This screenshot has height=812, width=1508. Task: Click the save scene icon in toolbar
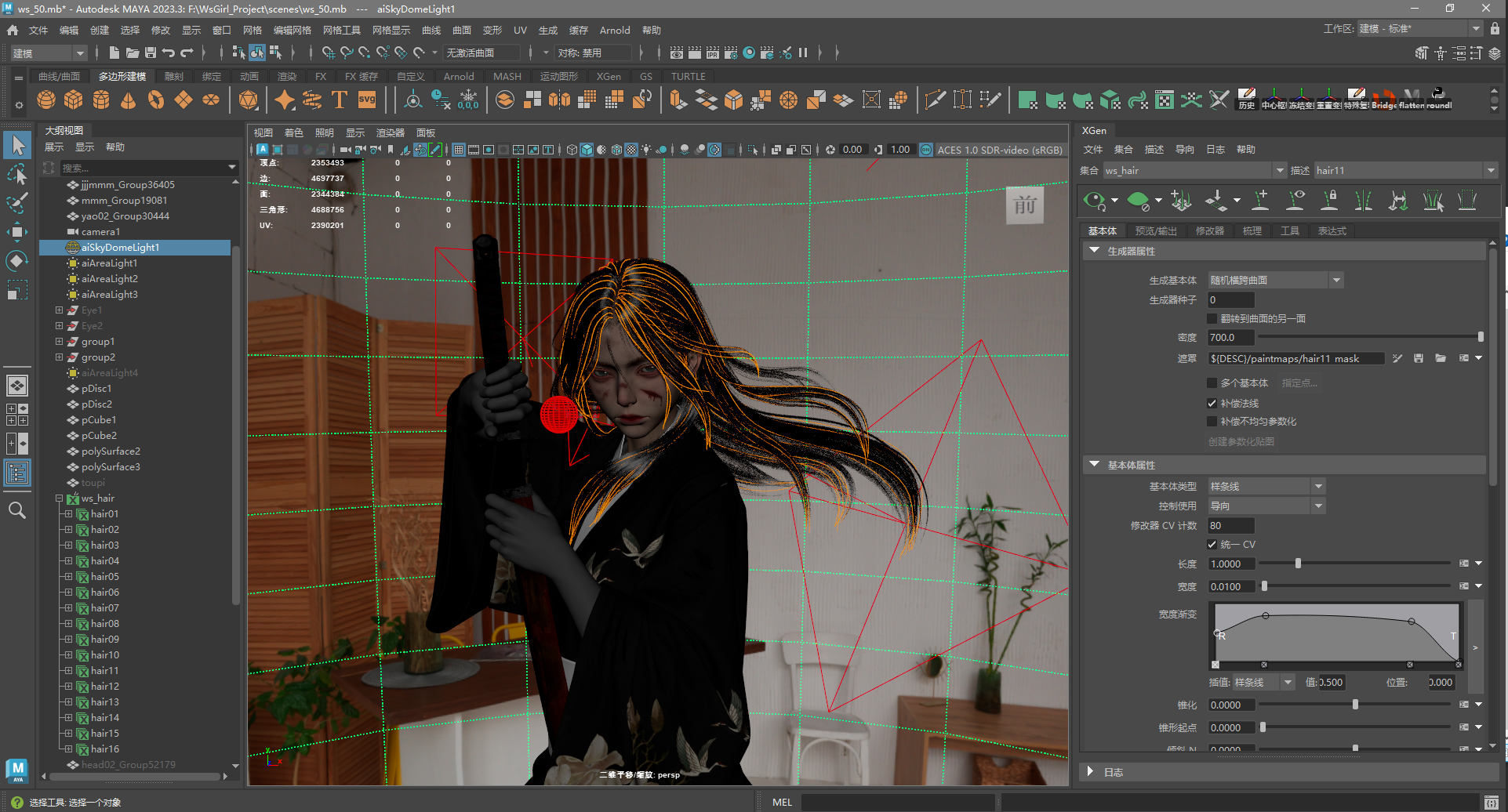(x=151, y=53)
